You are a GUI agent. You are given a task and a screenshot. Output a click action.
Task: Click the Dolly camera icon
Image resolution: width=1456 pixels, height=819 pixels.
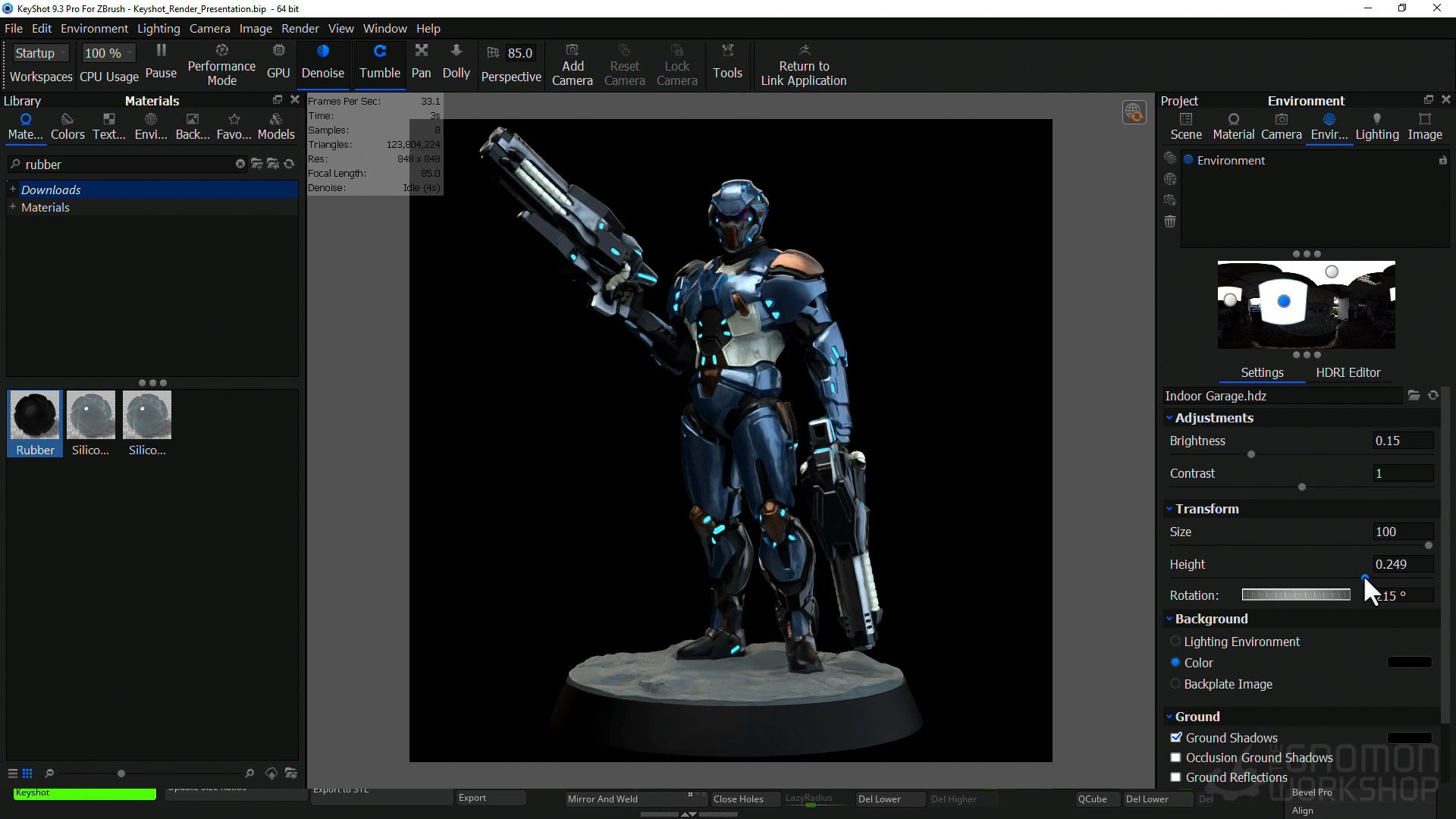pyautogui.click(x=456, y=61)
